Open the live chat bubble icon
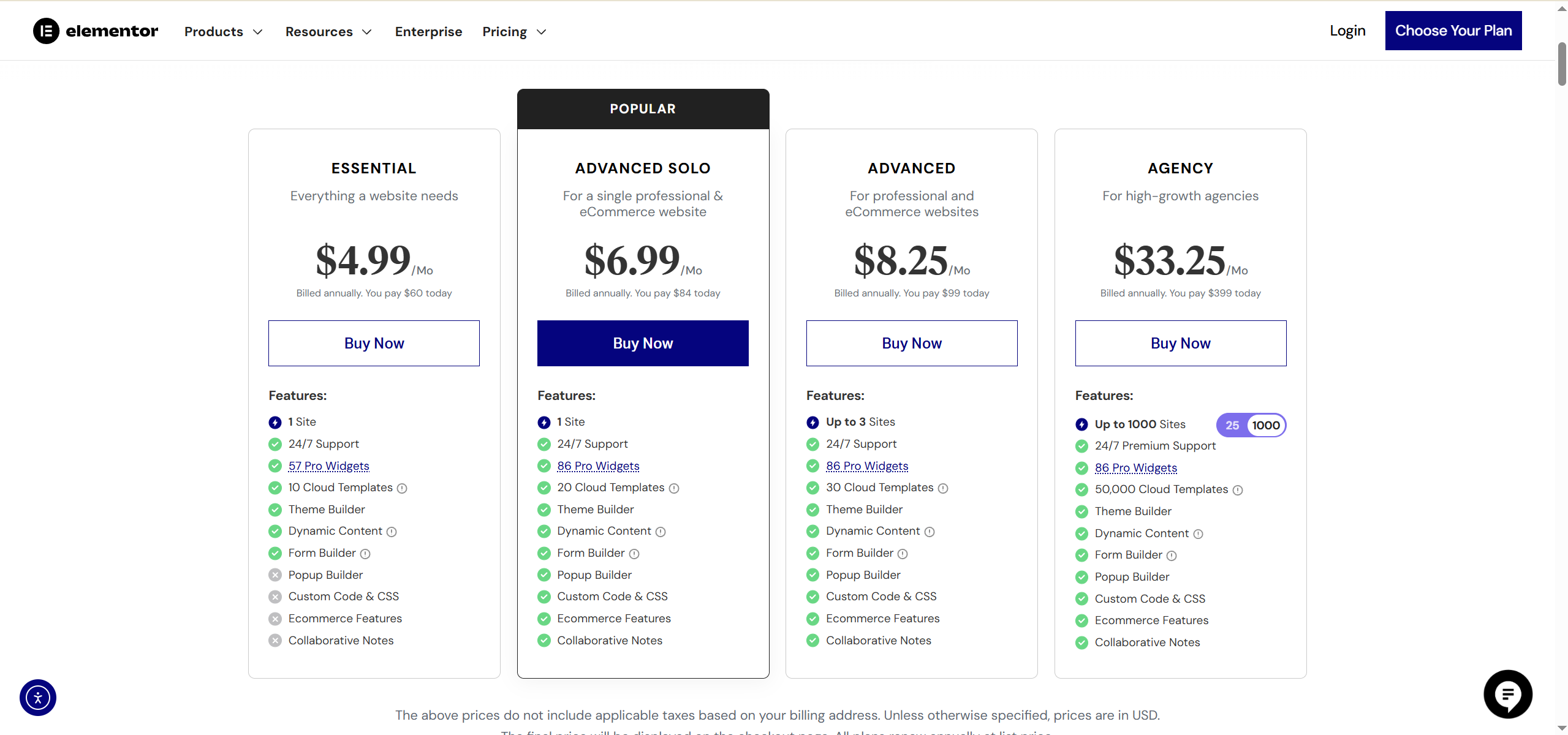The width and height of the screenshot is (1568, 735). [1508, 695]
